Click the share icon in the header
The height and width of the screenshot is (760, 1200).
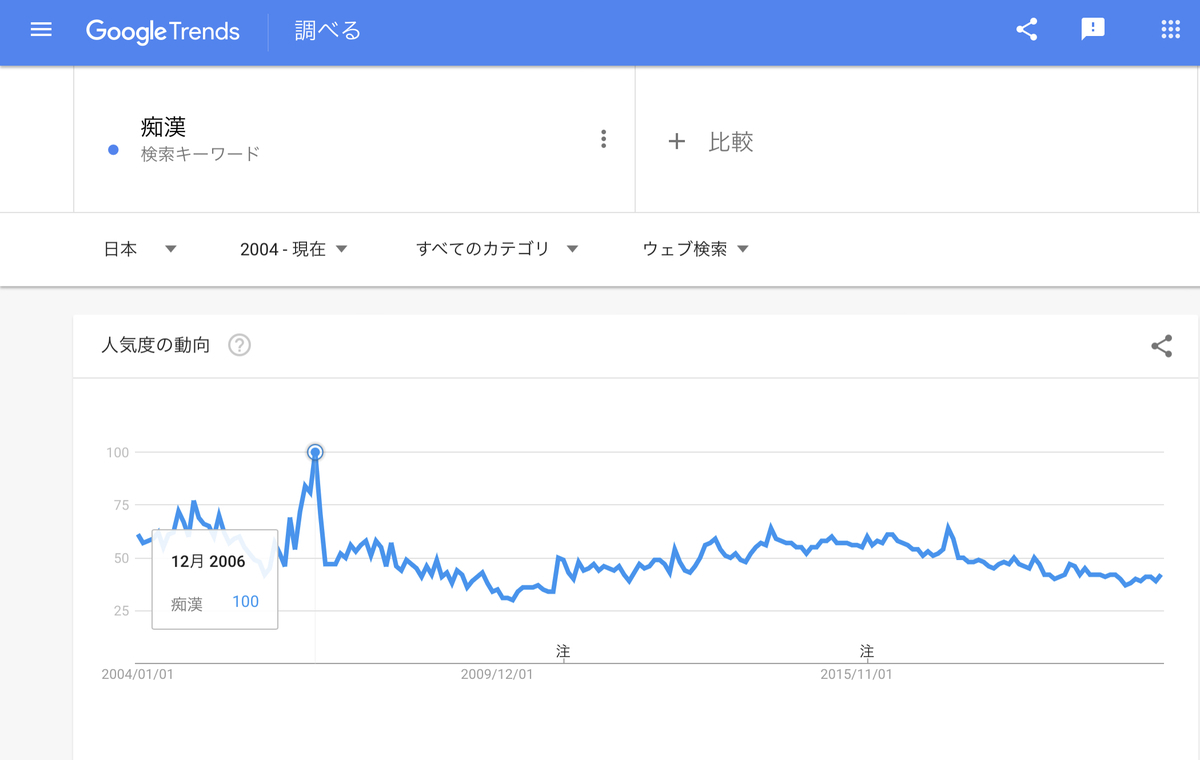1026,29
